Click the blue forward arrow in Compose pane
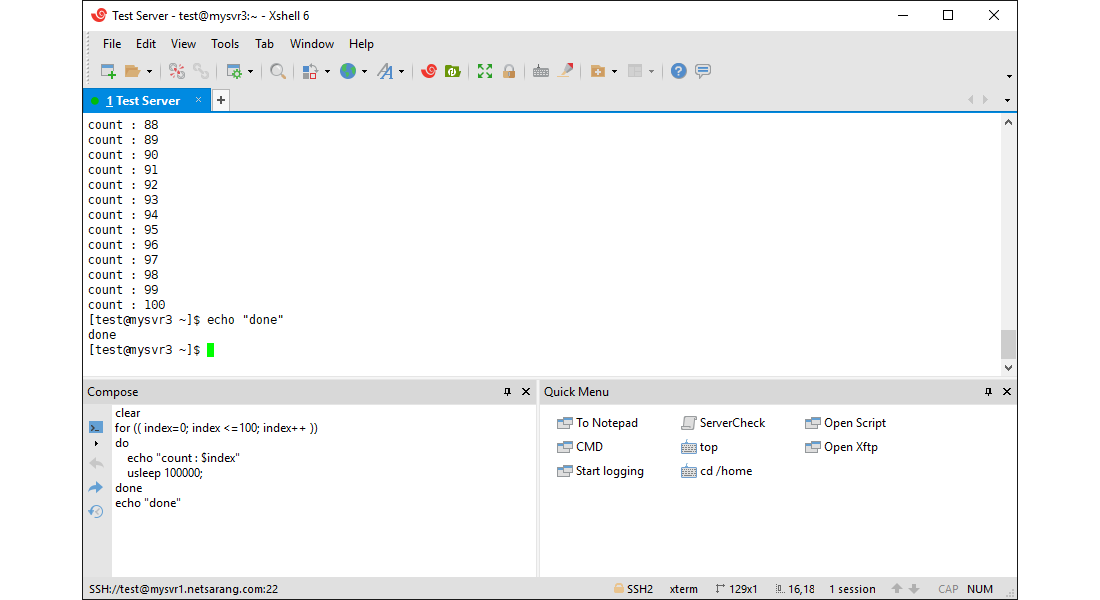1100x600 pixels. click(96, 487)
